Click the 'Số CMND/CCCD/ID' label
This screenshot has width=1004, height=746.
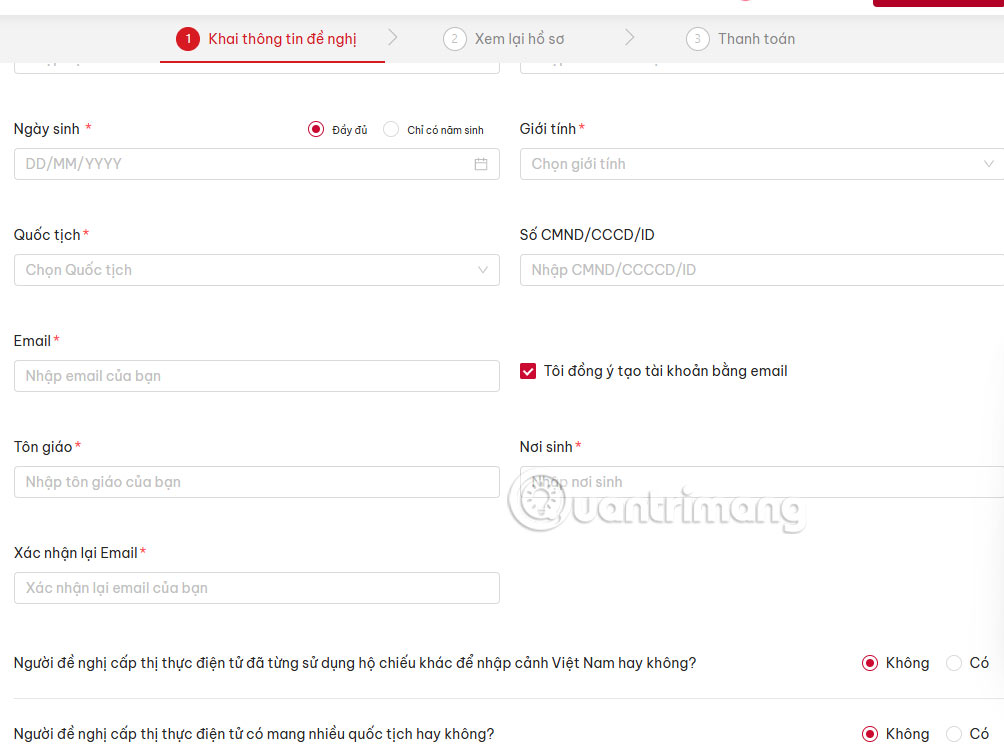tap(587, 235)
